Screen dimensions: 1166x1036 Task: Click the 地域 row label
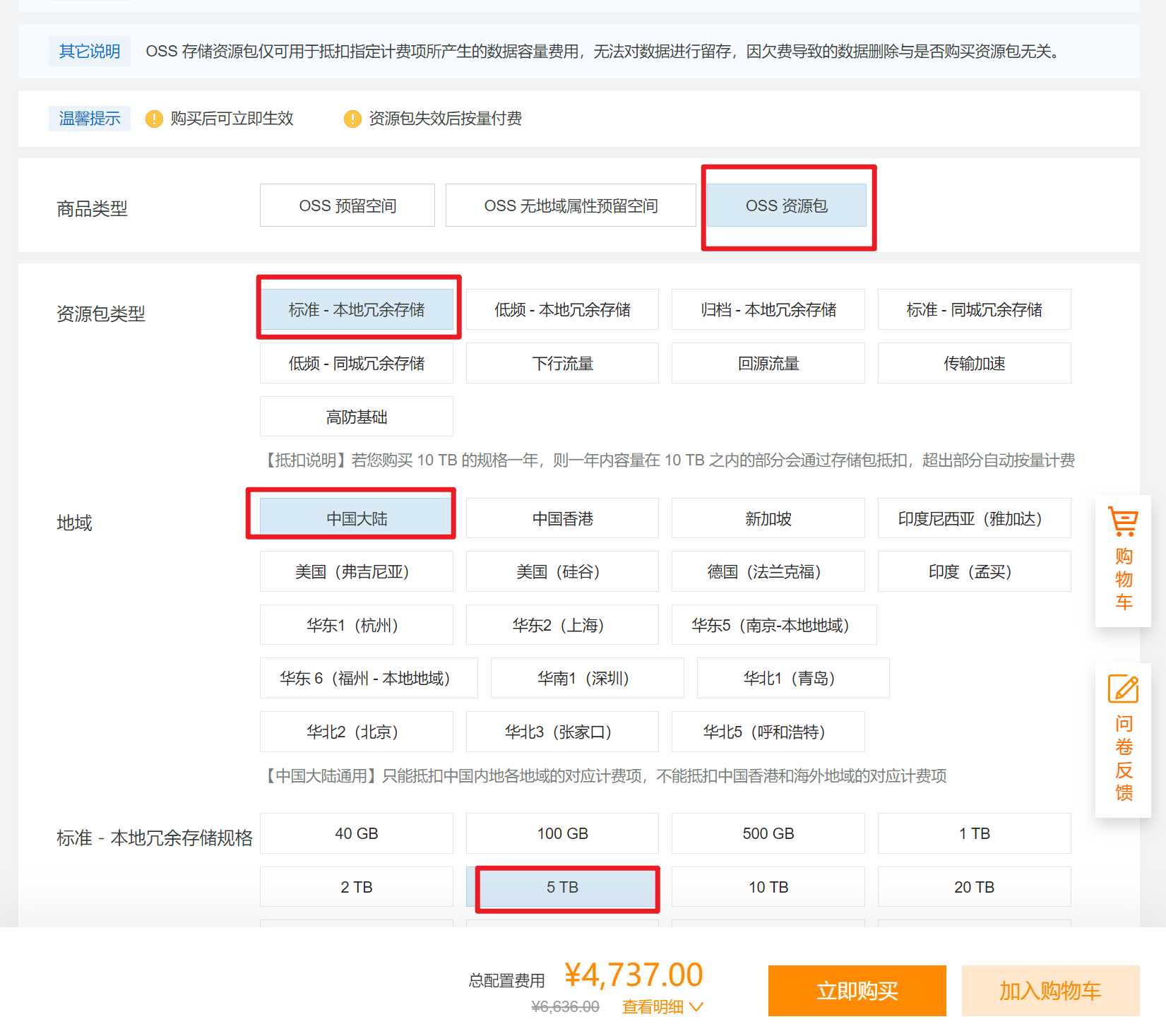tap(74, 523)
